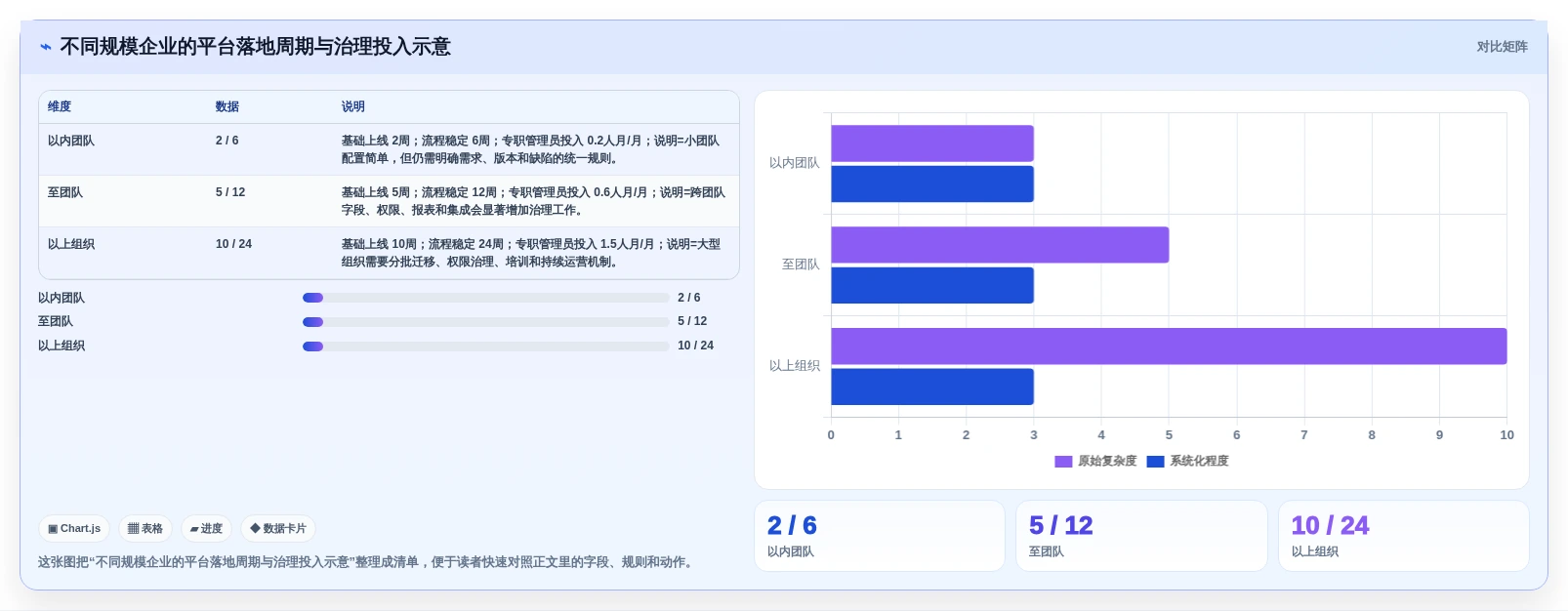Click description starting 基础上线 5周

click(x=534, y=201)
